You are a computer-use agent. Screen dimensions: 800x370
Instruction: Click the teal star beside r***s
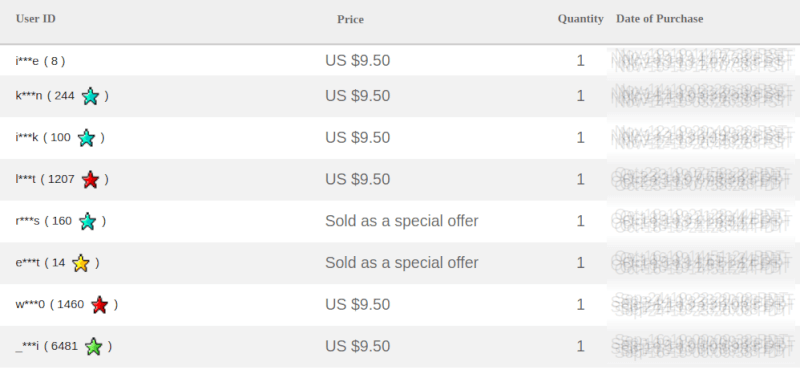[88, 221]
